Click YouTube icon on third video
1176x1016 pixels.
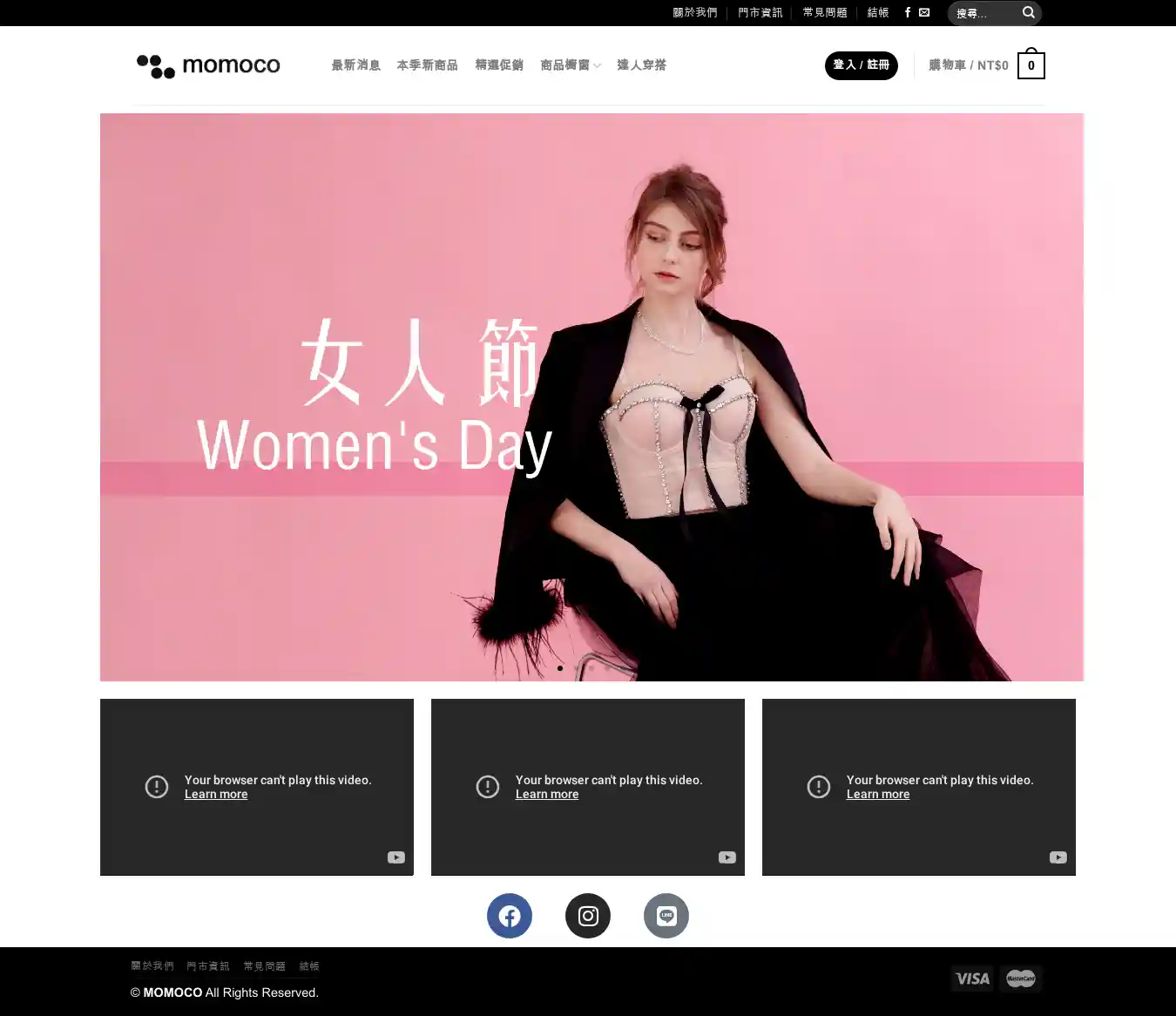[x=1058, y=857]
